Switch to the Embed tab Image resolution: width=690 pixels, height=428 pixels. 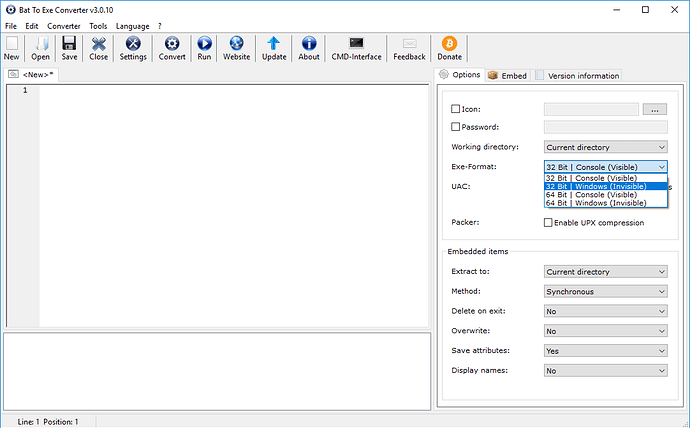[x=508, y=76]
